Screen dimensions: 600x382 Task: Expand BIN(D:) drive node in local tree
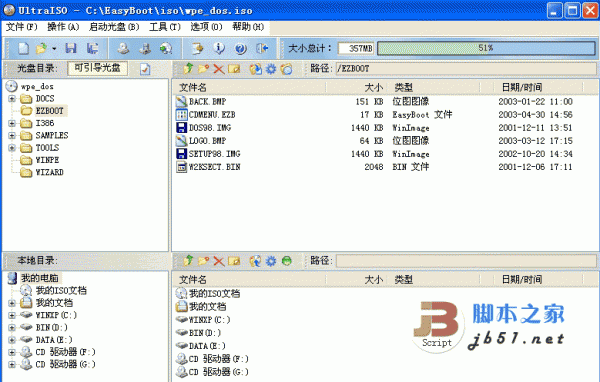[12, 328]
